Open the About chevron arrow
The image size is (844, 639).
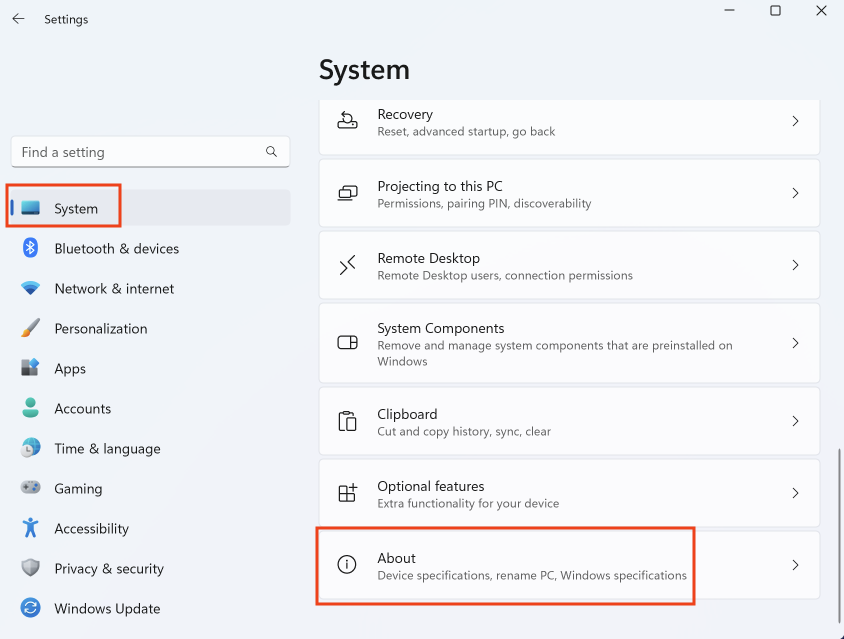coord(795,565)
